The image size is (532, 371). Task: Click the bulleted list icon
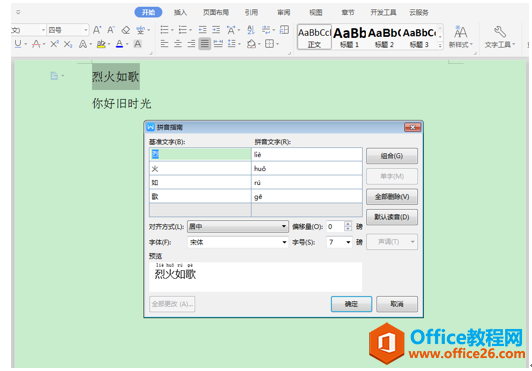(165, 30)
